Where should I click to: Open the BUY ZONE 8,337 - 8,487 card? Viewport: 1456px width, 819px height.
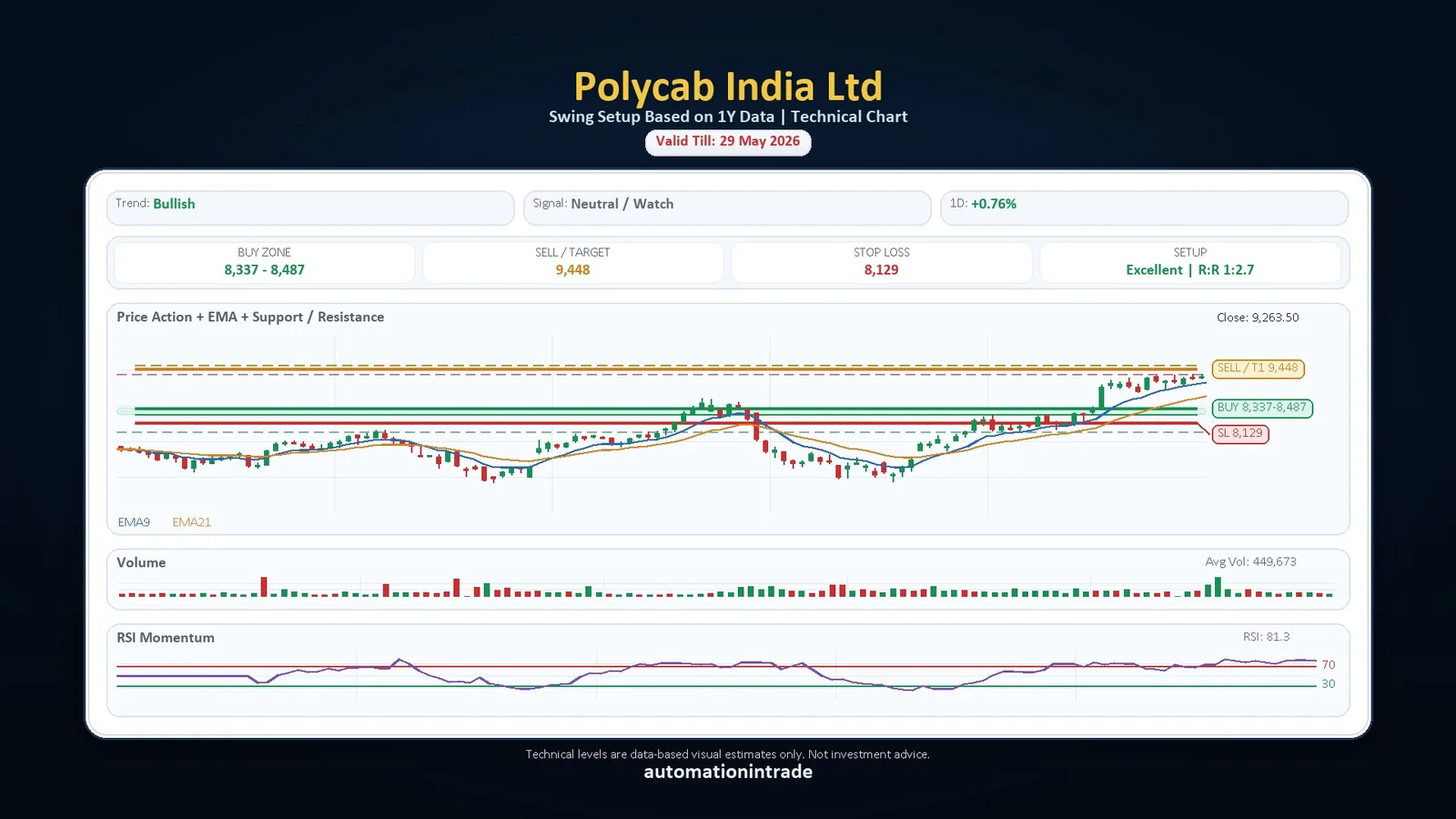[x=265, y=262]
